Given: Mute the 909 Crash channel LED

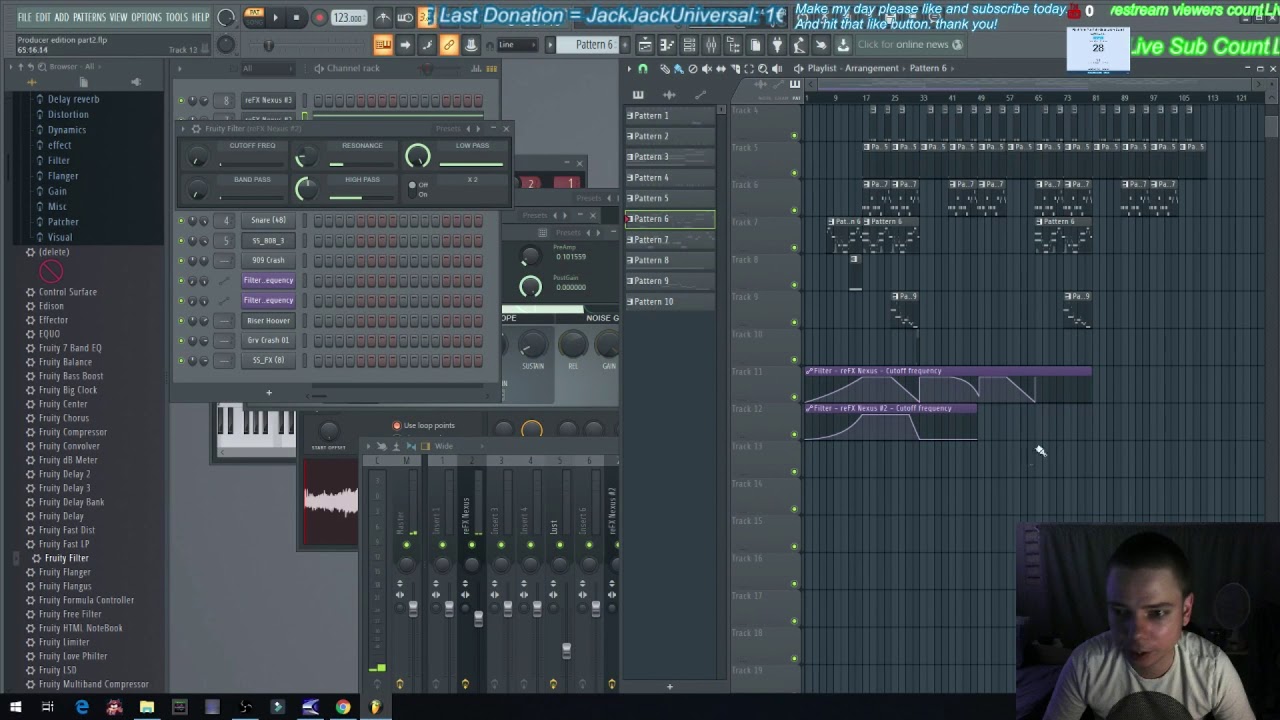Looking at the screenshot, I should click(x=181, y=260).
